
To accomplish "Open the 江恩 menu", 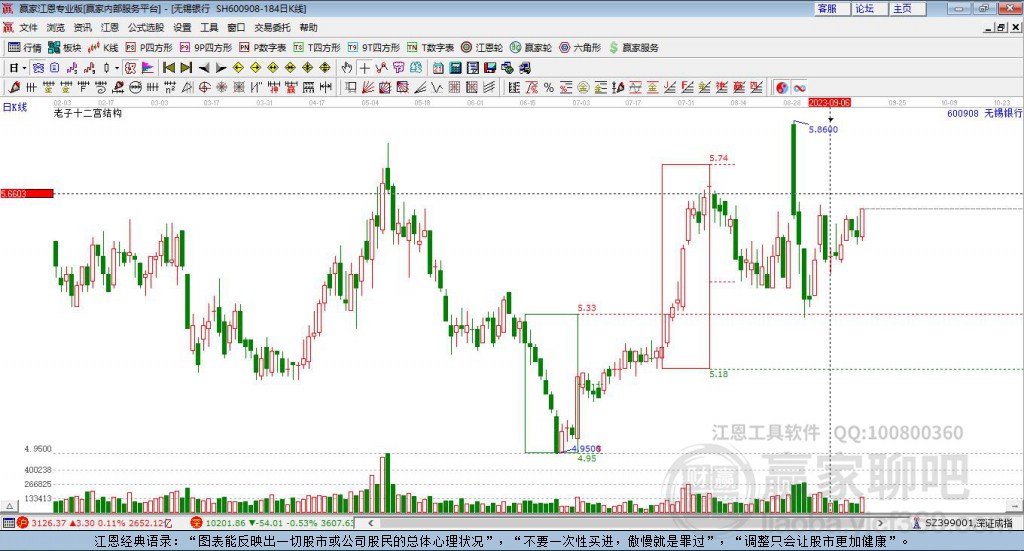I will [x=110, y=27].
